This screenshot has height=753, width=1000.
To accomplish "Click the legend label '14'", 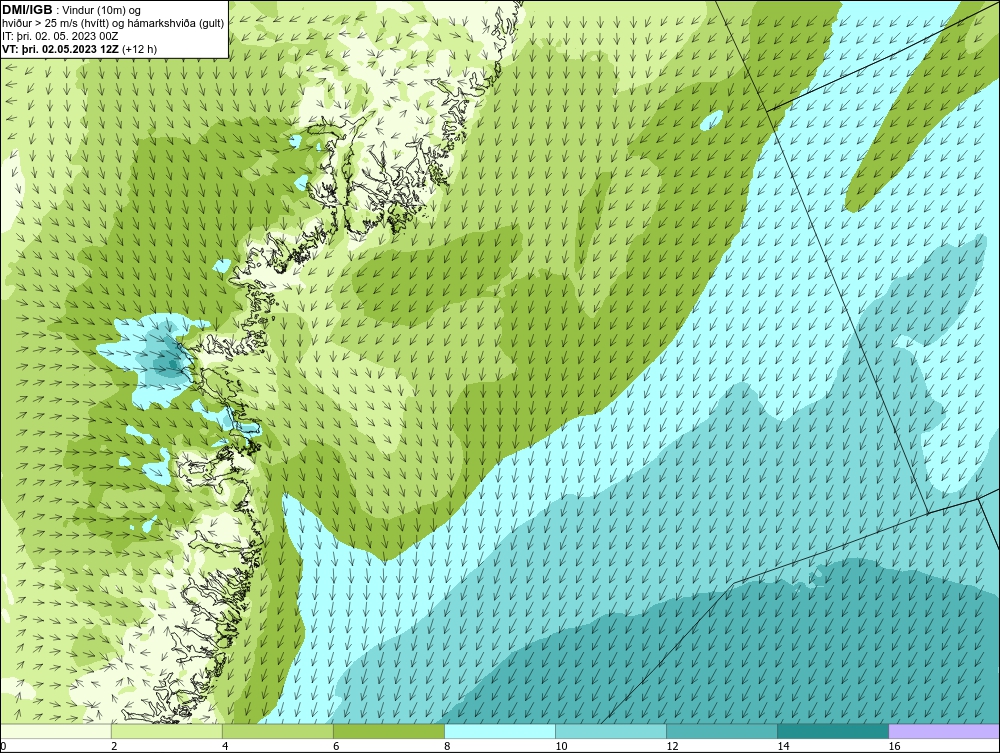I will click(x=783, y=746).
